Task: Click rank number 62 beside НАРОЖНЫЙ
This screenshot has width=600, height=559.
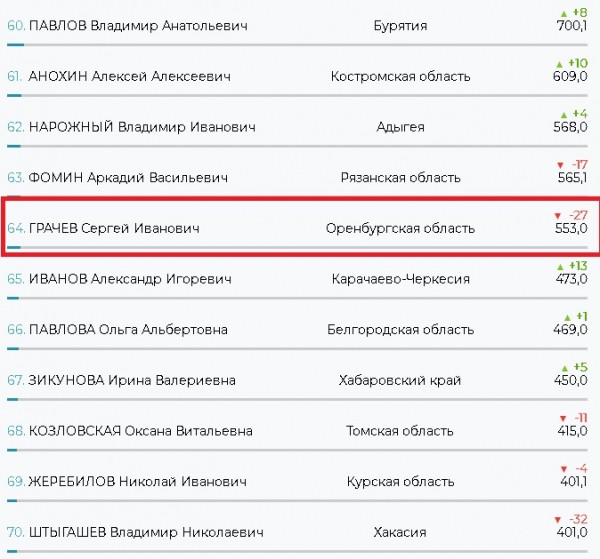Action: pyautogui.click(x=15, y=127)
